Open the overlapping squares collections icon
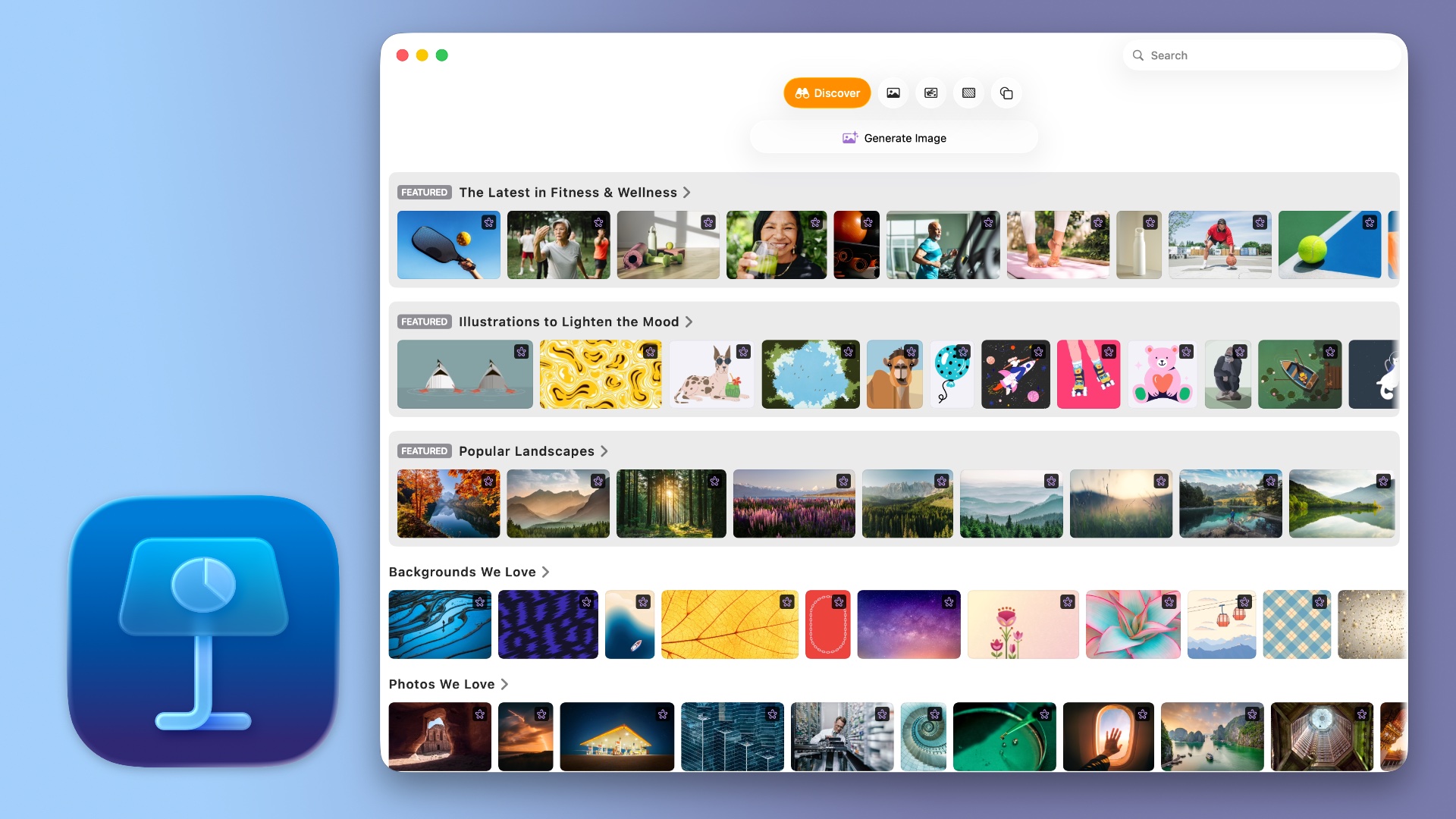This screenshot has width=1456, height=819. pos(1006,93)
